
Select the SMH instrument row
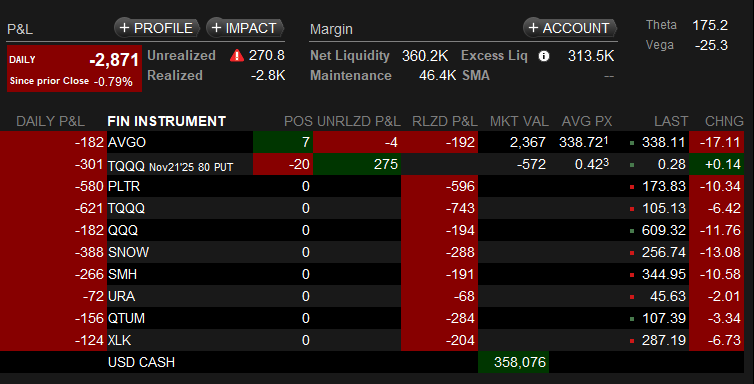(x=372, y=274)
